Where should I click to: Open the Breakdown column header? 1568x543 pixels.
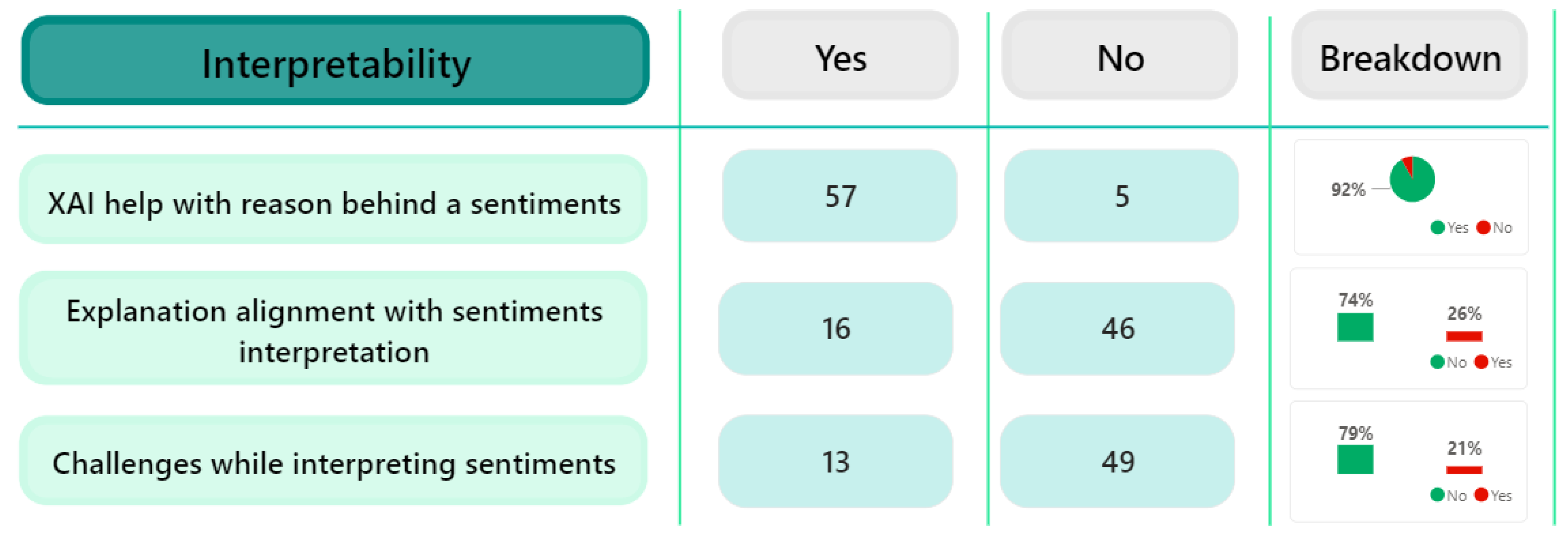pyautogui.click(x=1410, y=56)
